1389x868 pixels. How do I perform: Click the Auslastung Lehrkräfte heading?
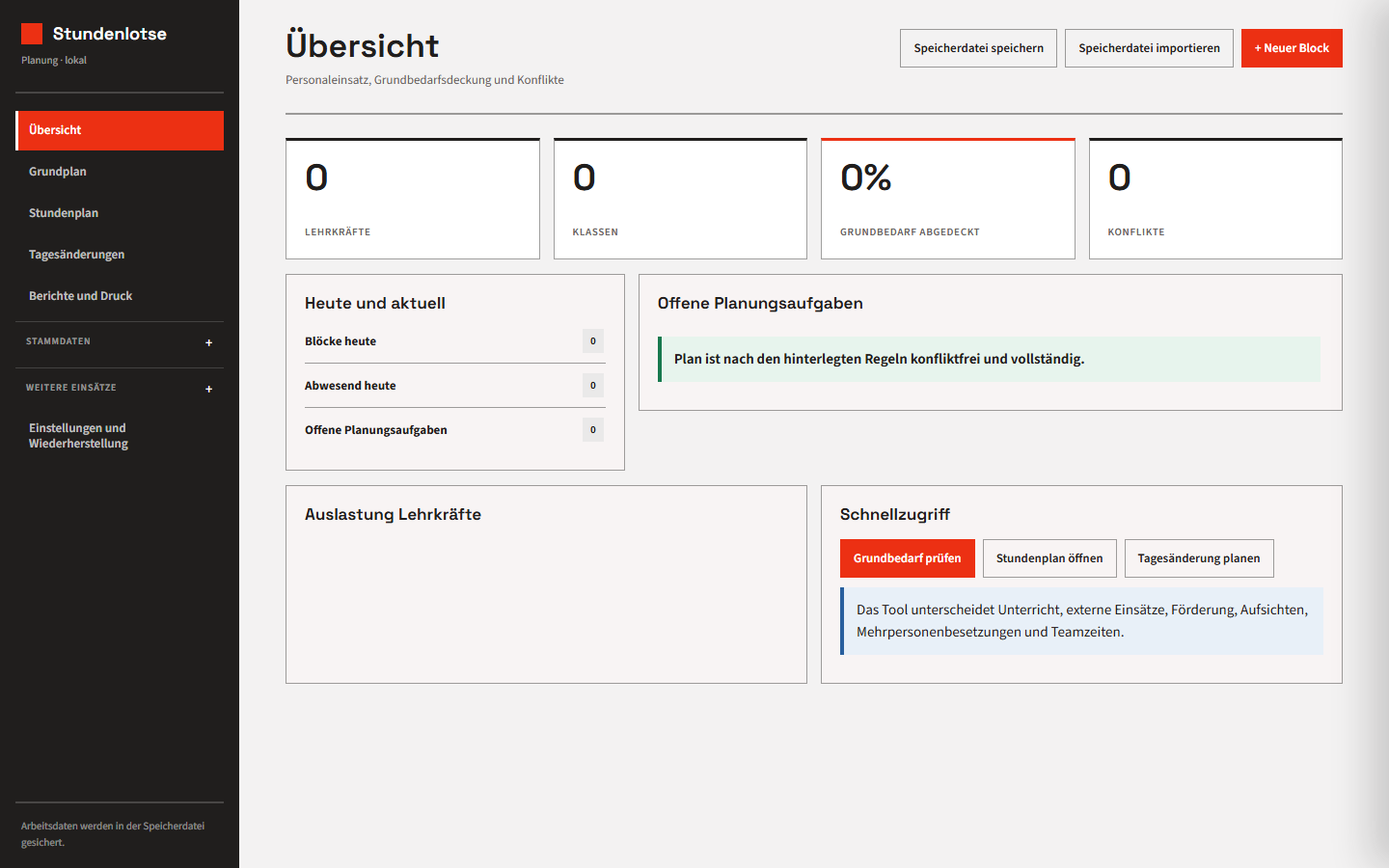tap(393, 515)
